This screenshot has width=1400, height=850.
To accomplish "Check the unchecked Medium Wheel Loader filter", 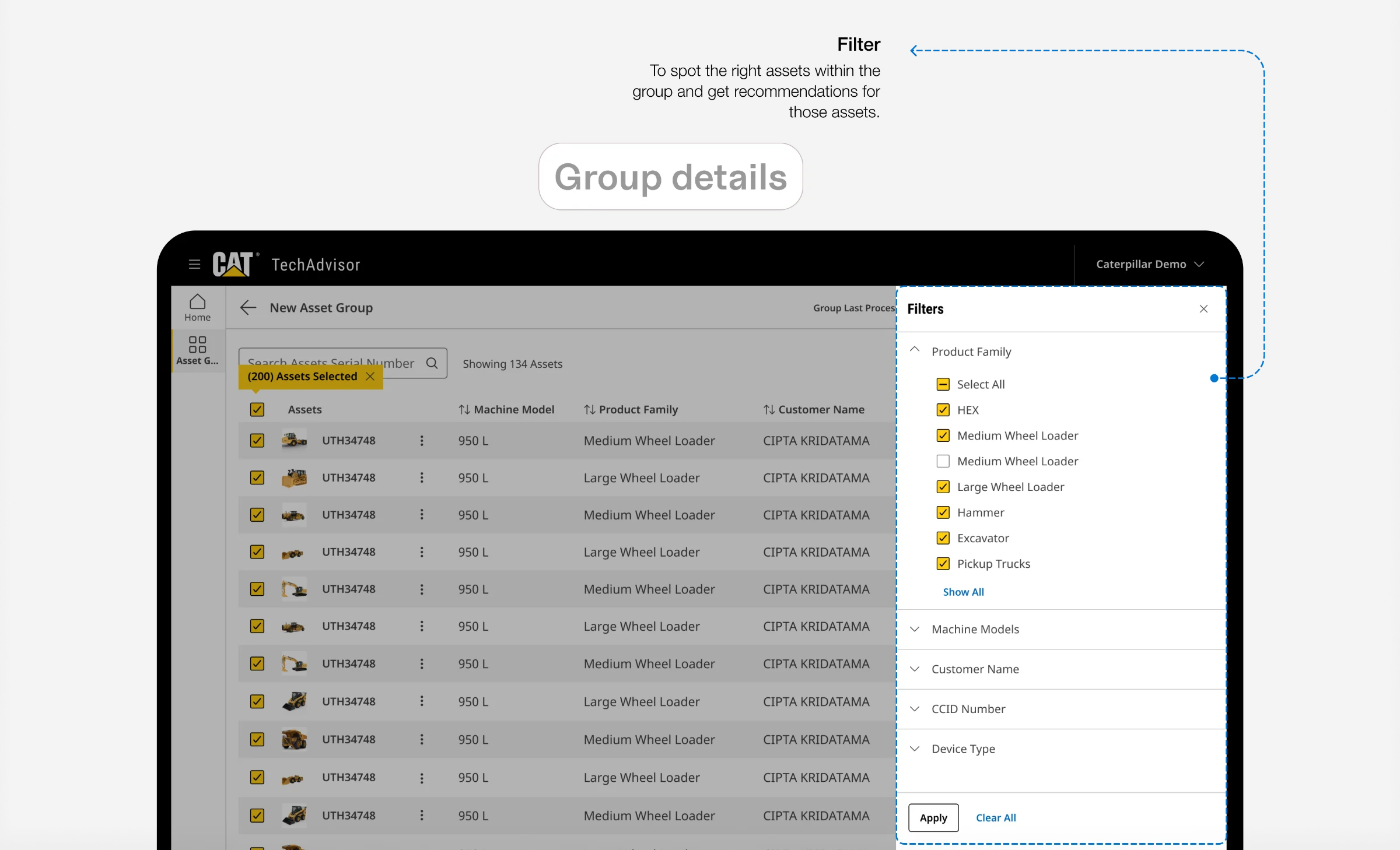I will point(943,461).
